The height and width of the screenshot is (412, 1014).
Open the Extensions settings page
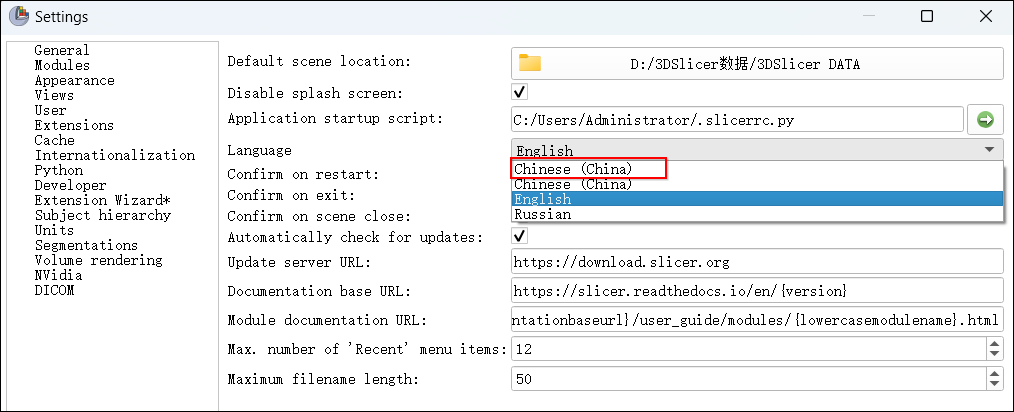pyautogui.click(x=74, y=125)
